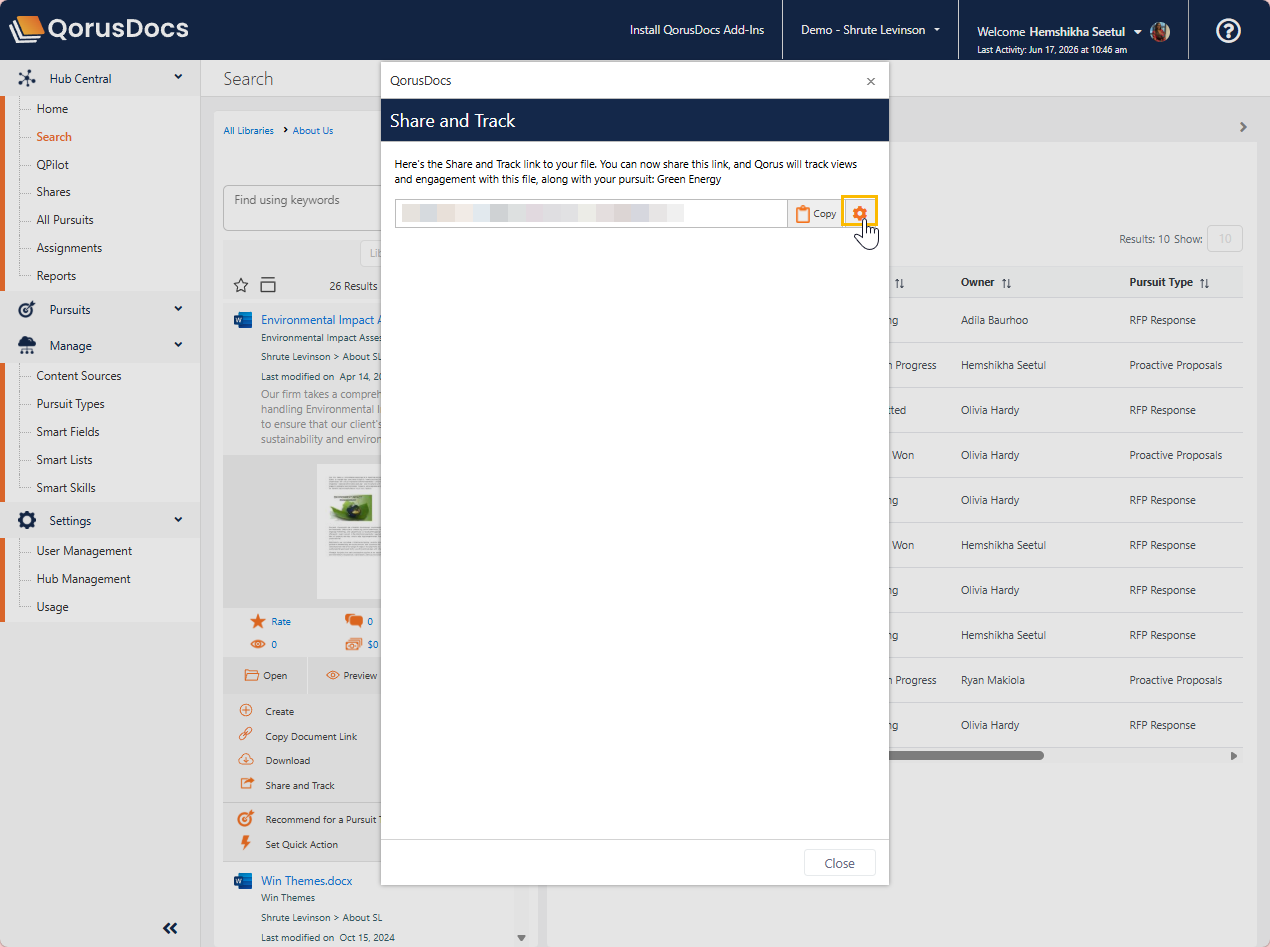The height and width of the screenshot is (947, 1270).
Task: Go to All Pursuits in sidebar
Action: coord(65,220)
